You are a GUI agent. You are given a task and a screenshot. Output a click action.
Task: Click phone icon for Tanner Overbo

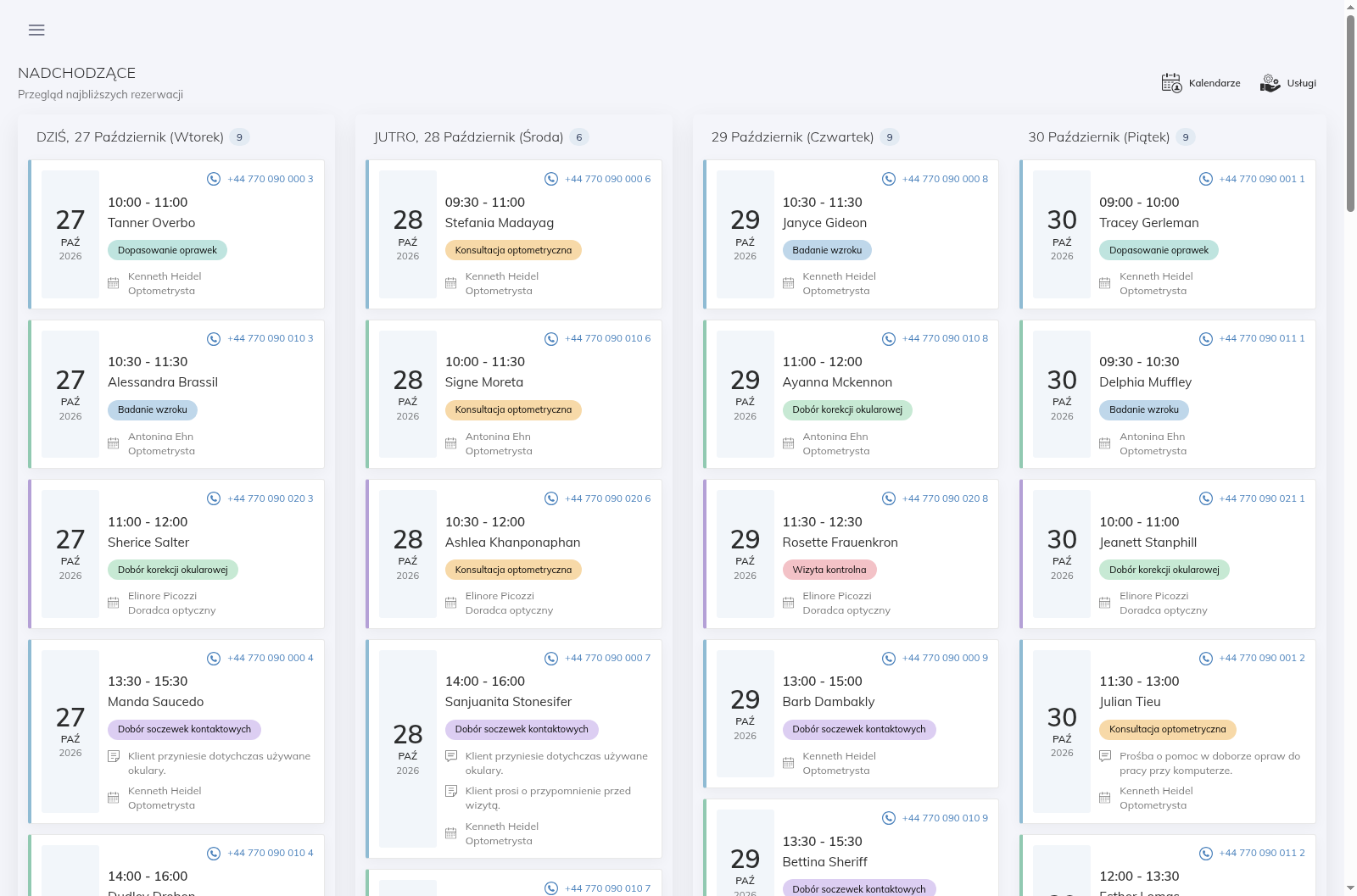[214, 179]
